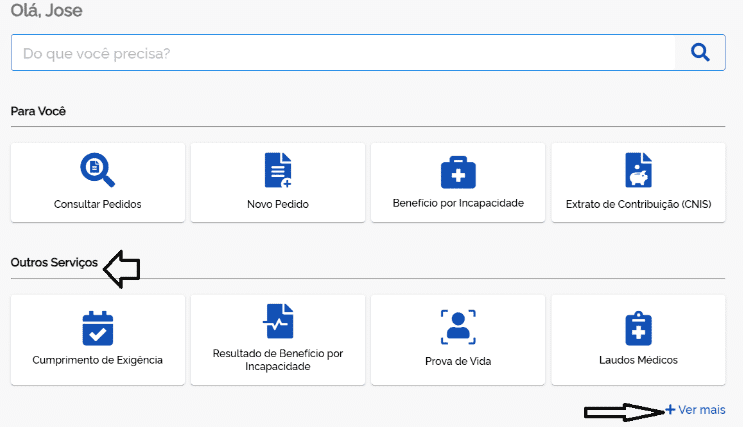This screenshot has height=427, width=743.
Task: Open 'Extrato de Contribuição (CNIS)' label
Action: click(x=638, y=204)
